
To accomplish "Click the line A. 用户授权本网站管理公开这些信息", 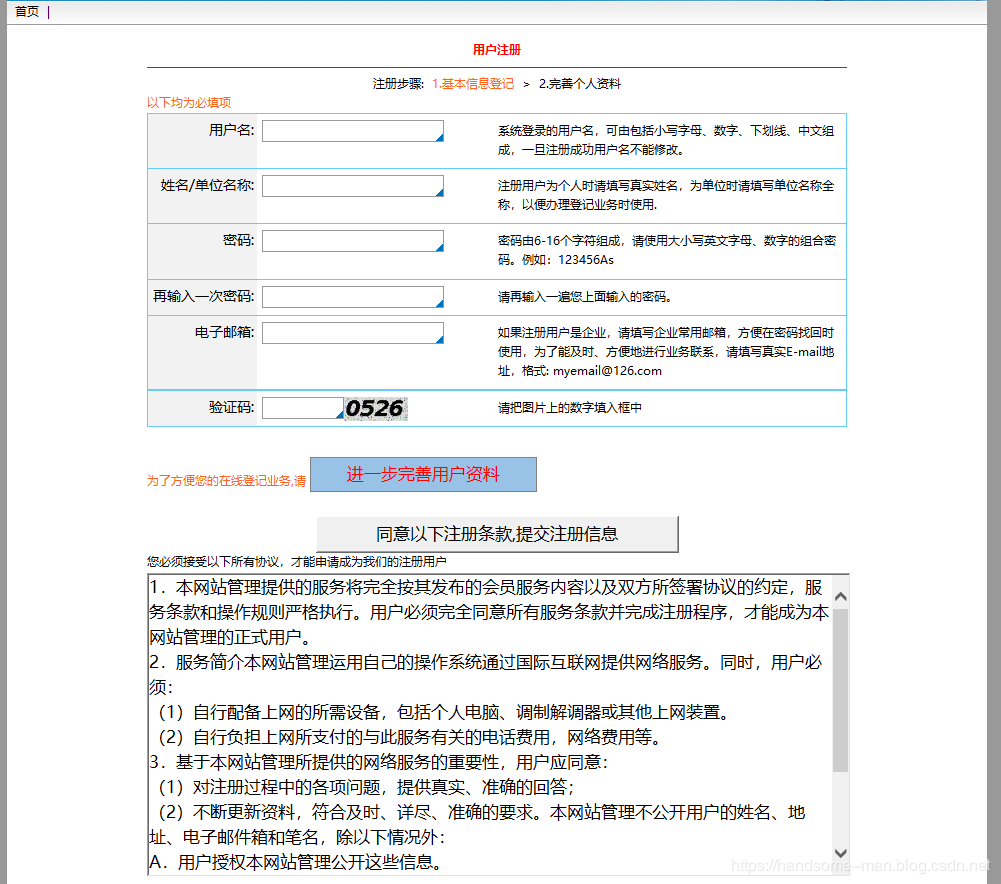I will pyautogui.click(x=296, y=862).
